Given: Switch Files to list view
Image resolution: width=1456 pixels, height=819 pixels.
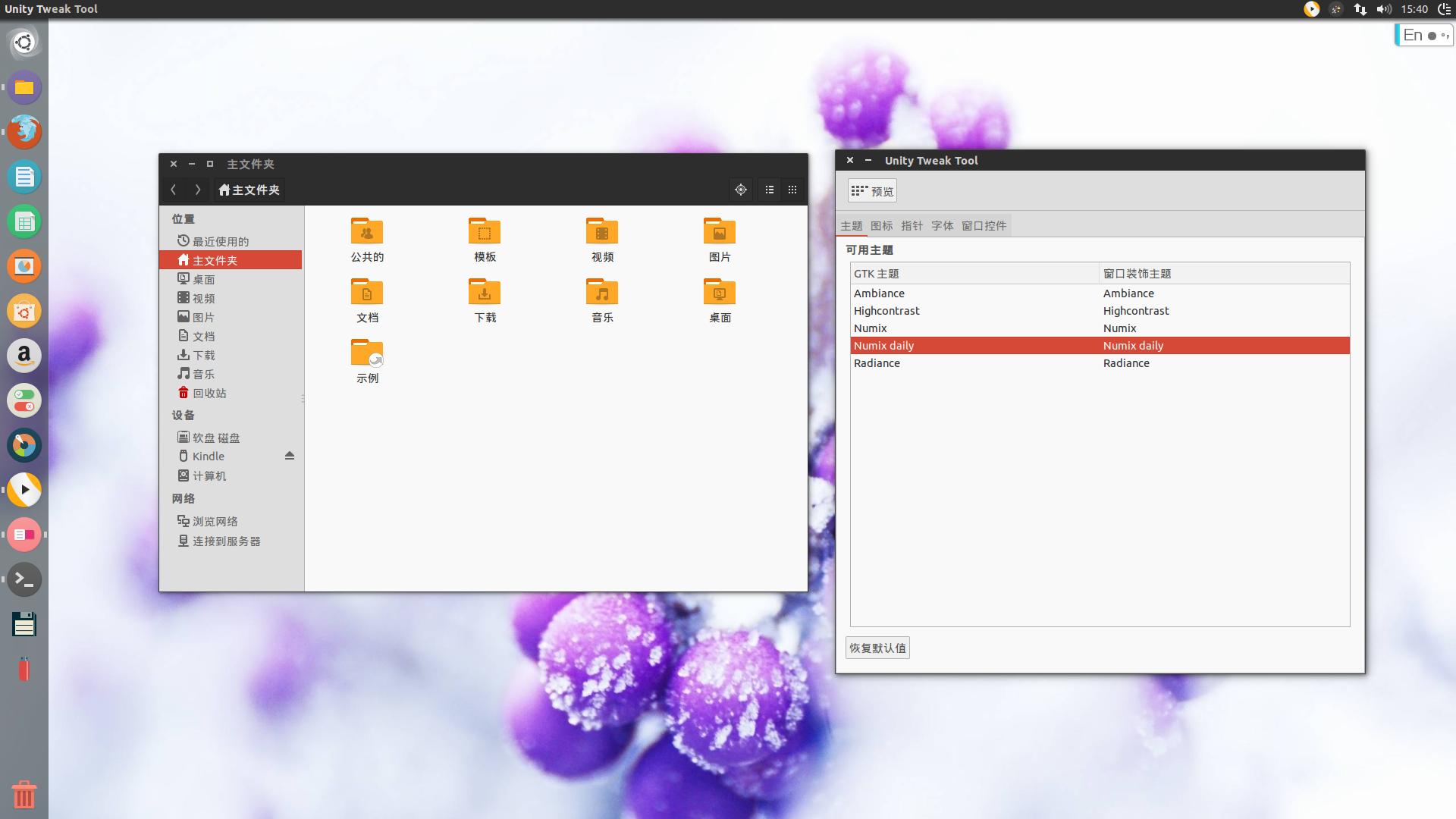Looking at the screenshot, I should pos(770,190).
